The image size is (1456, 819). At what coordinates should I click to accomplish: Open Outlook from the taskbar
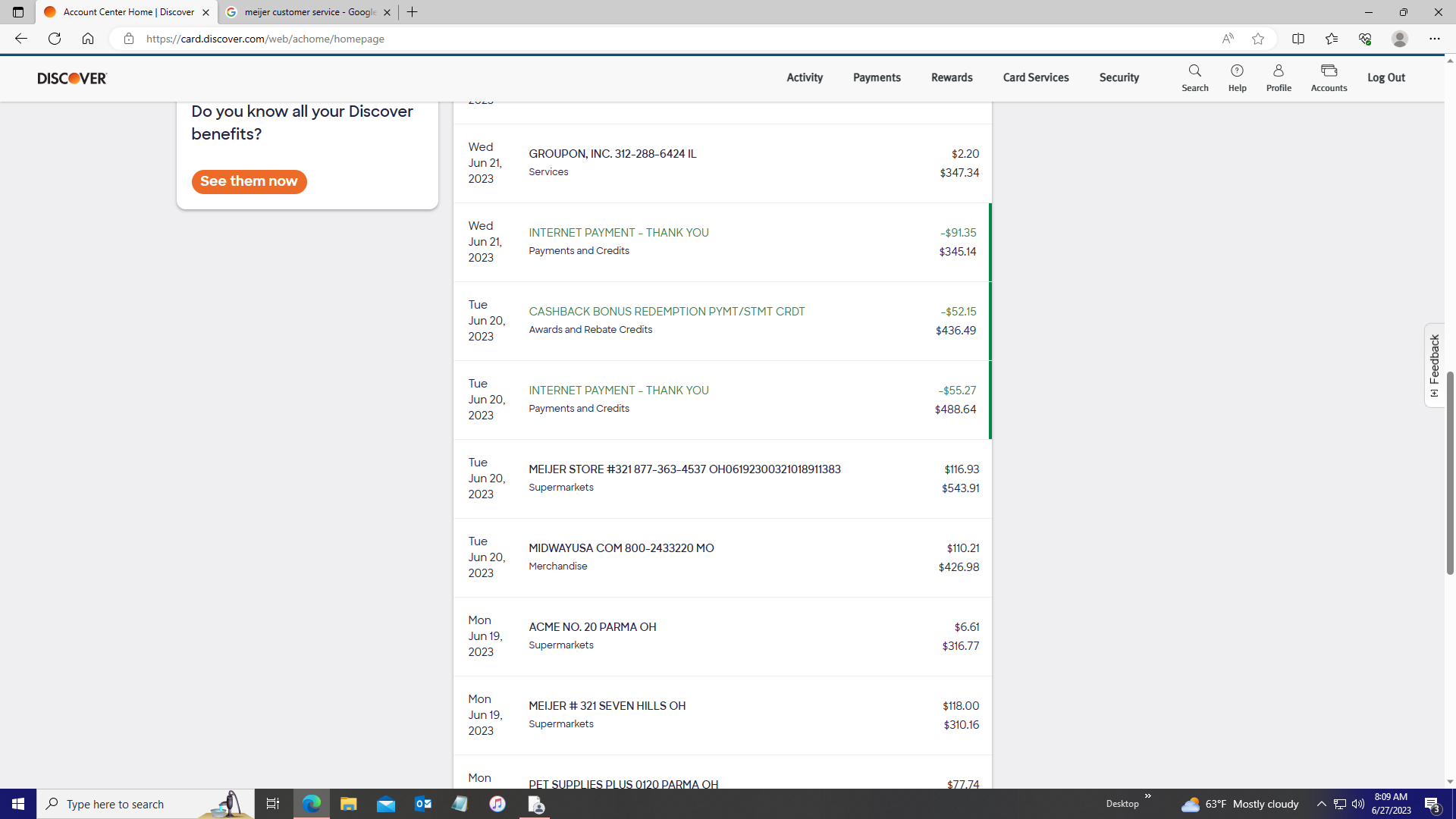[422, 804]
